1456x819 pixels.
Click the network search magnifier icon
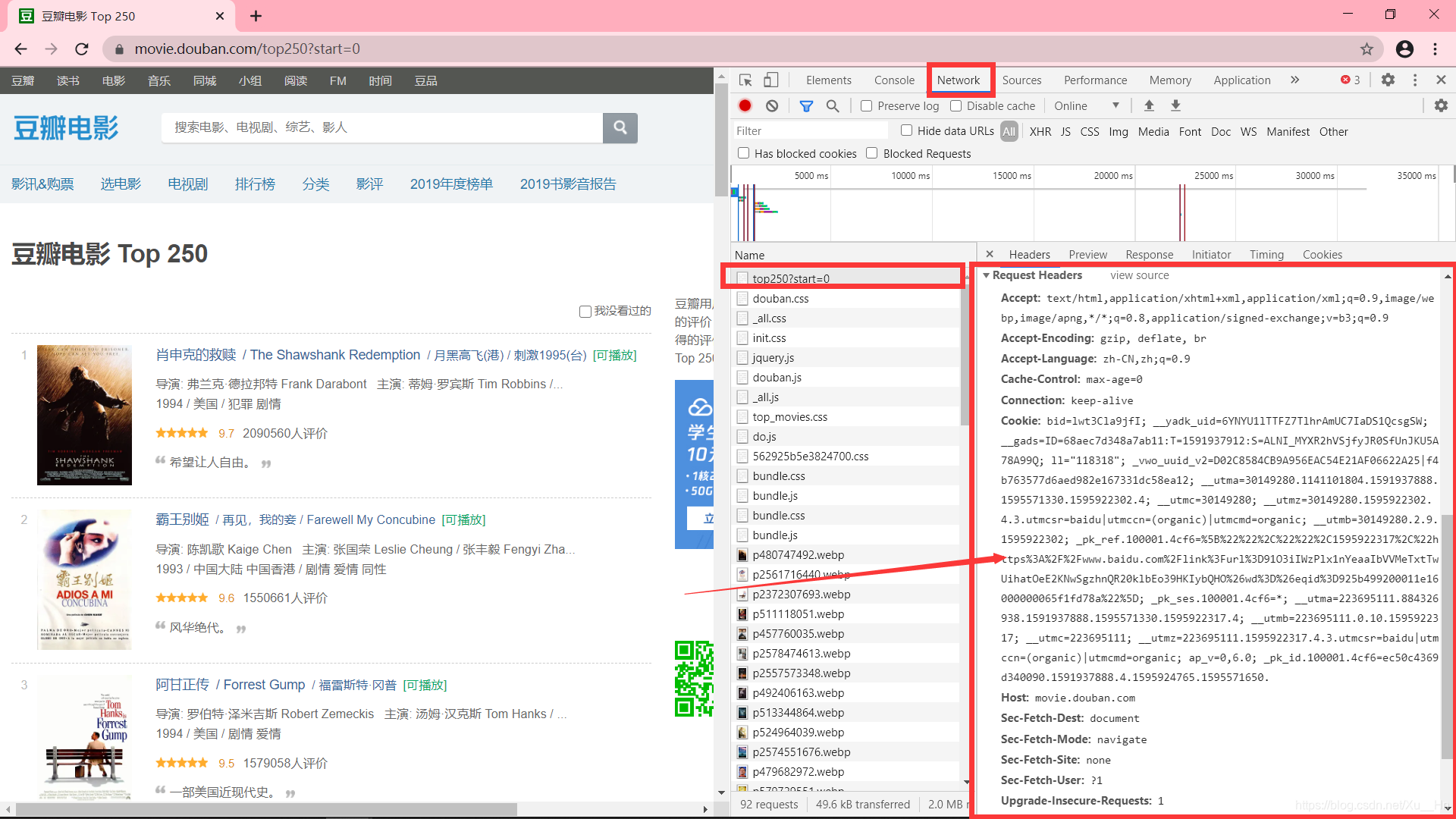pyautogui.click(x=833, y=106)
